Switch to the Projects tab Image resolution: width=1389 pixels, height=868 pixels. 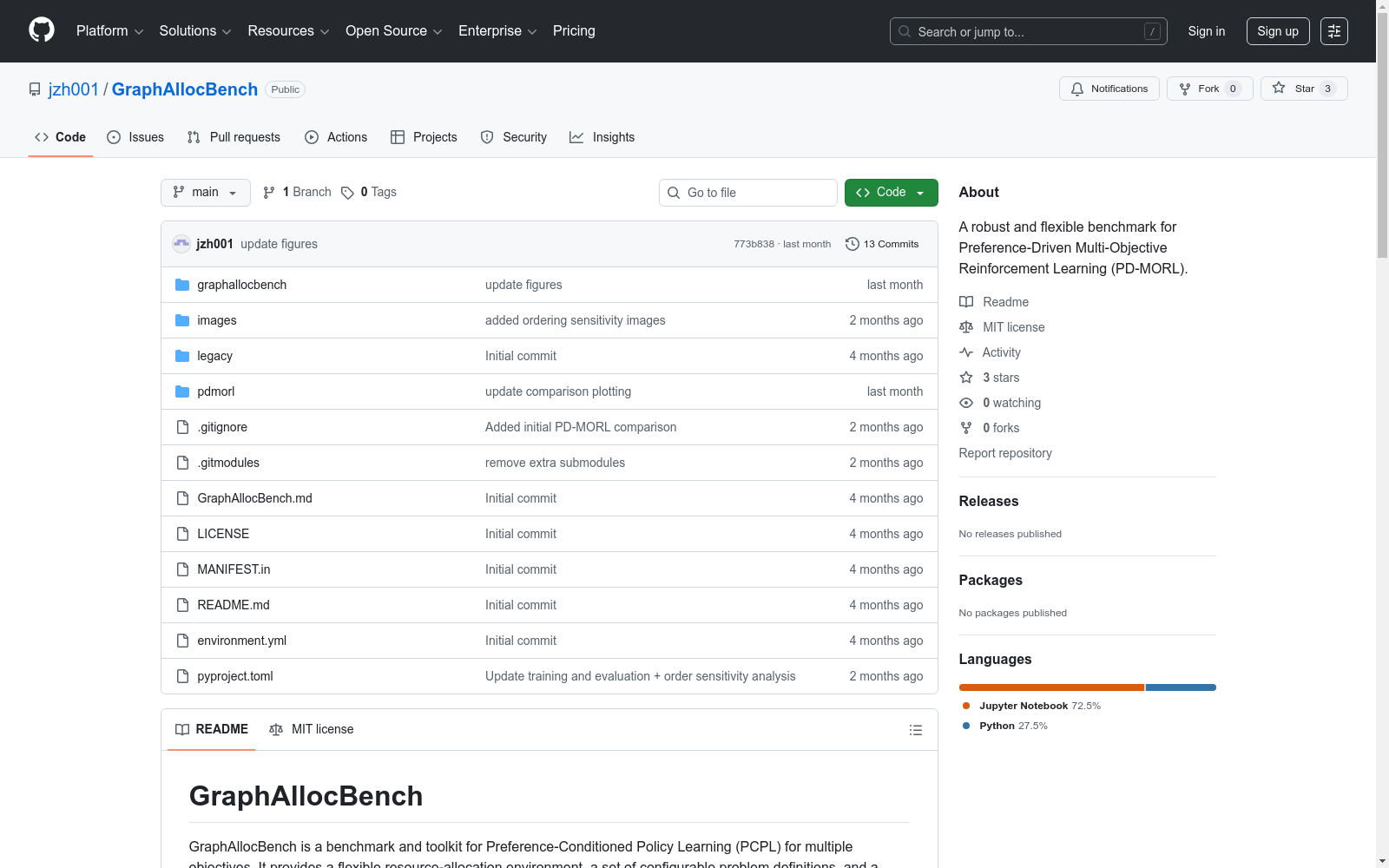click(424, 137)
